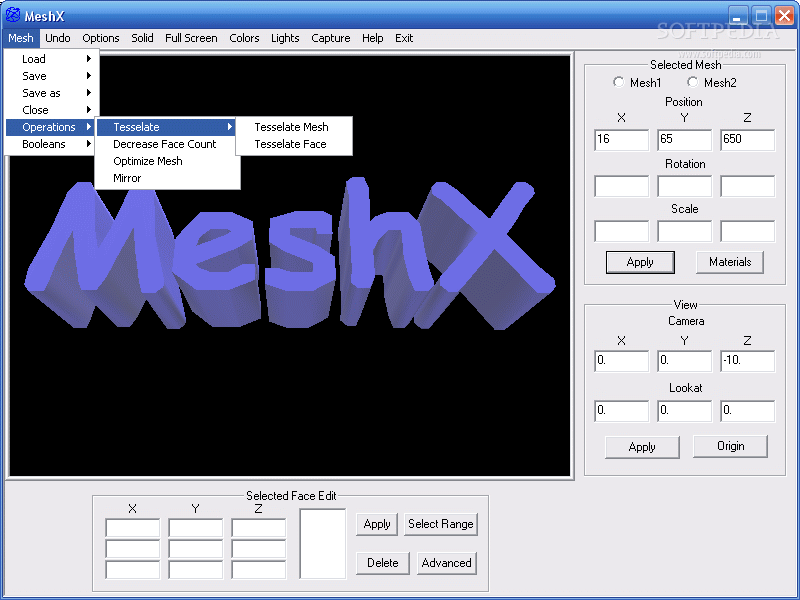Click the Scale X input field
Viewport: 800px width, 600px height.
click(621, 231)
